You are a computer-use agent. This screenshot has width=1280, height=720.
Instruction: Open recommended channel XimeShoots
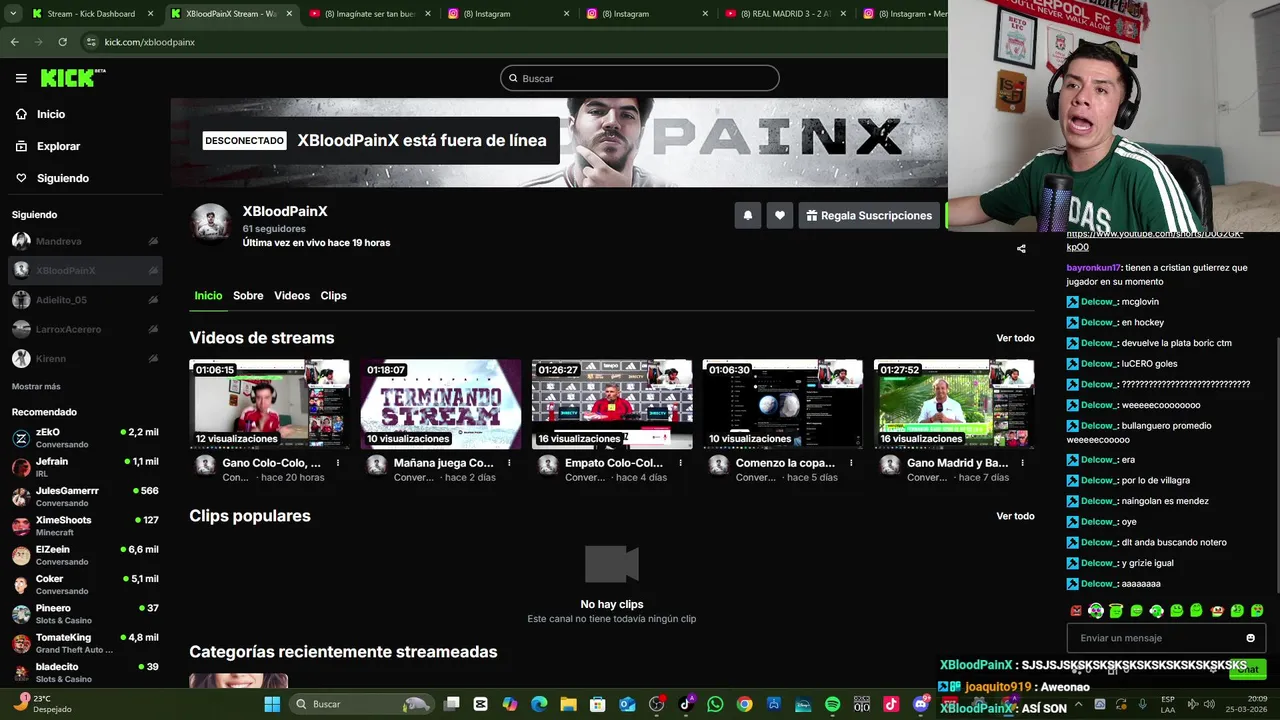click(85, 526)
